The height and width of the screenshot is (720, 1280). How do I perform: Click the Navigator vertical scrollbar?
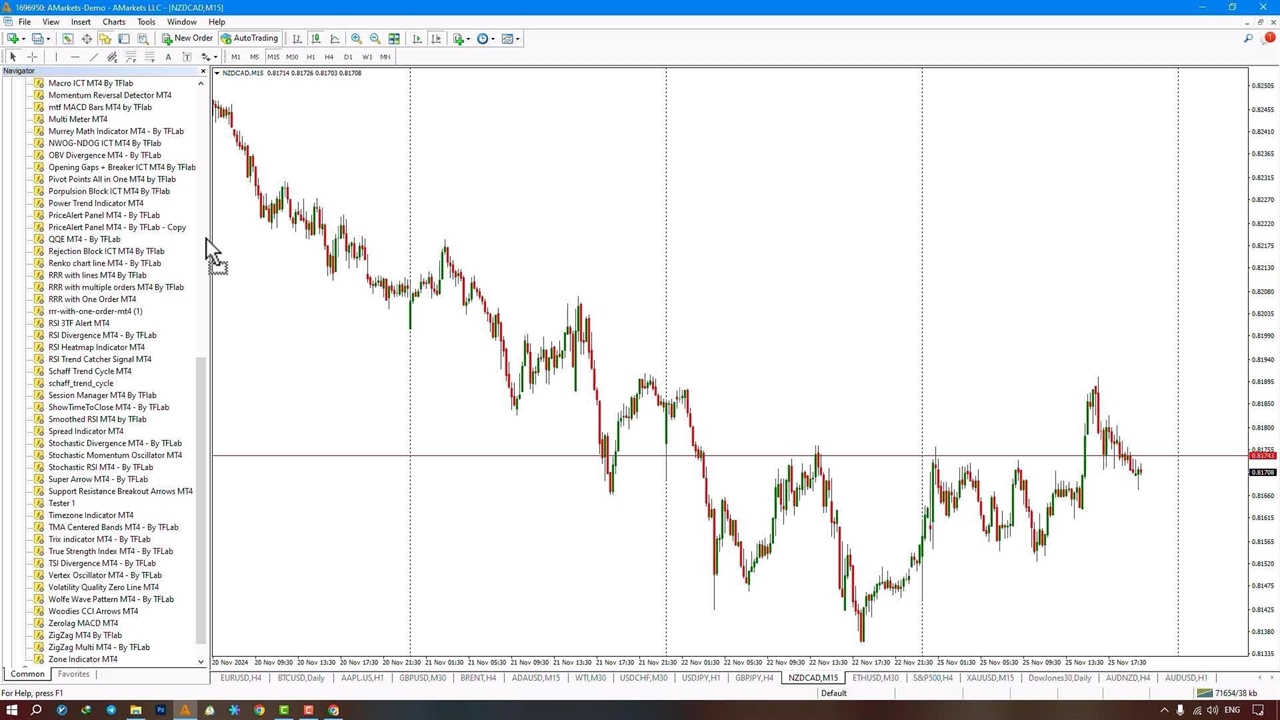click(201, 500)
